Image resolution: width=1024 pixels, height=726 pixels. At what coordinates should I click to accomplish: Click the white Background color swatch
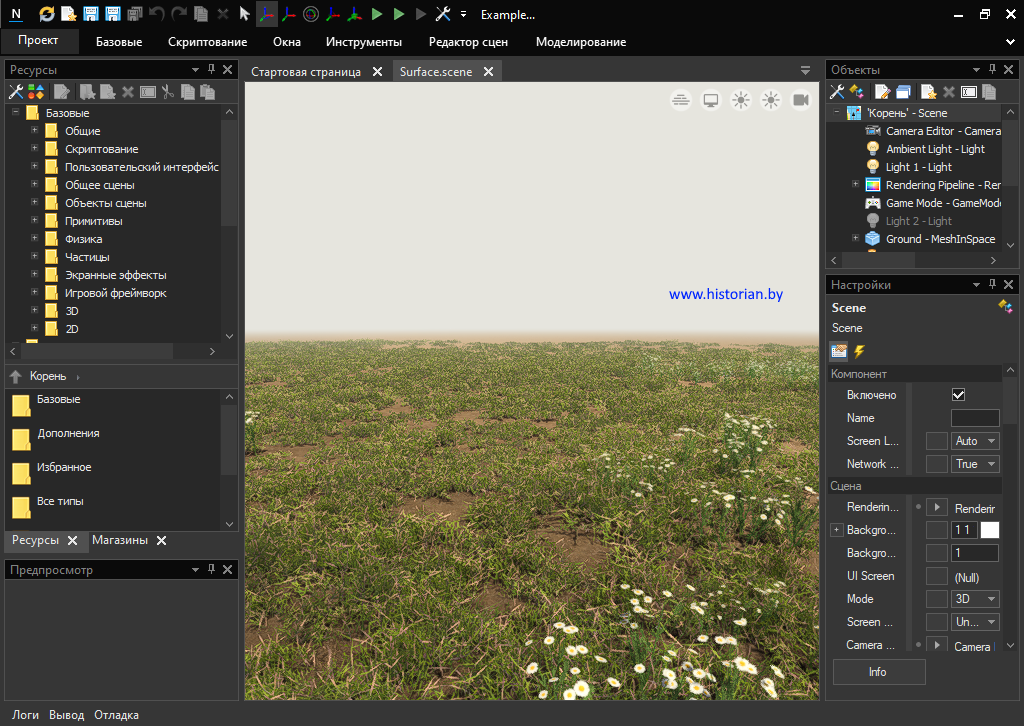coord(989,530)
